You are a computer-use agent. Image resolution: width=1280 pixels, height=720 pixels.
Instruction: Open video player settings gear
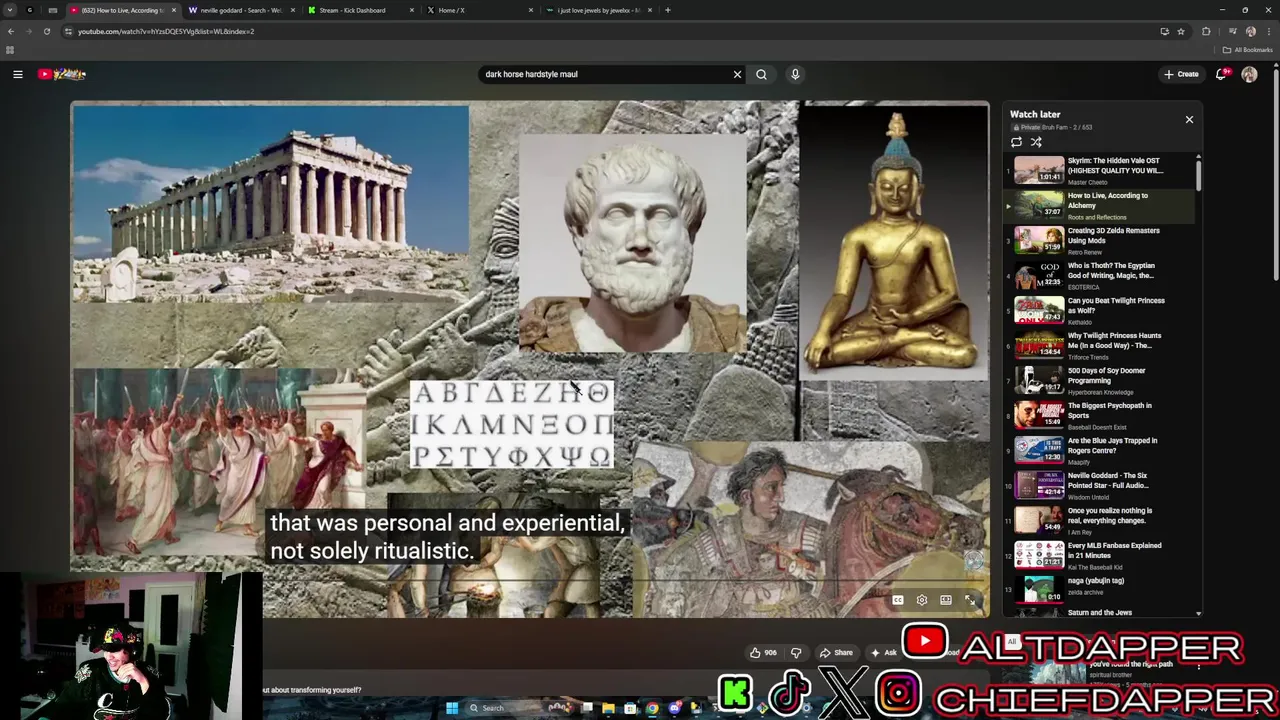pyautogui.click(x=921, y=600)
